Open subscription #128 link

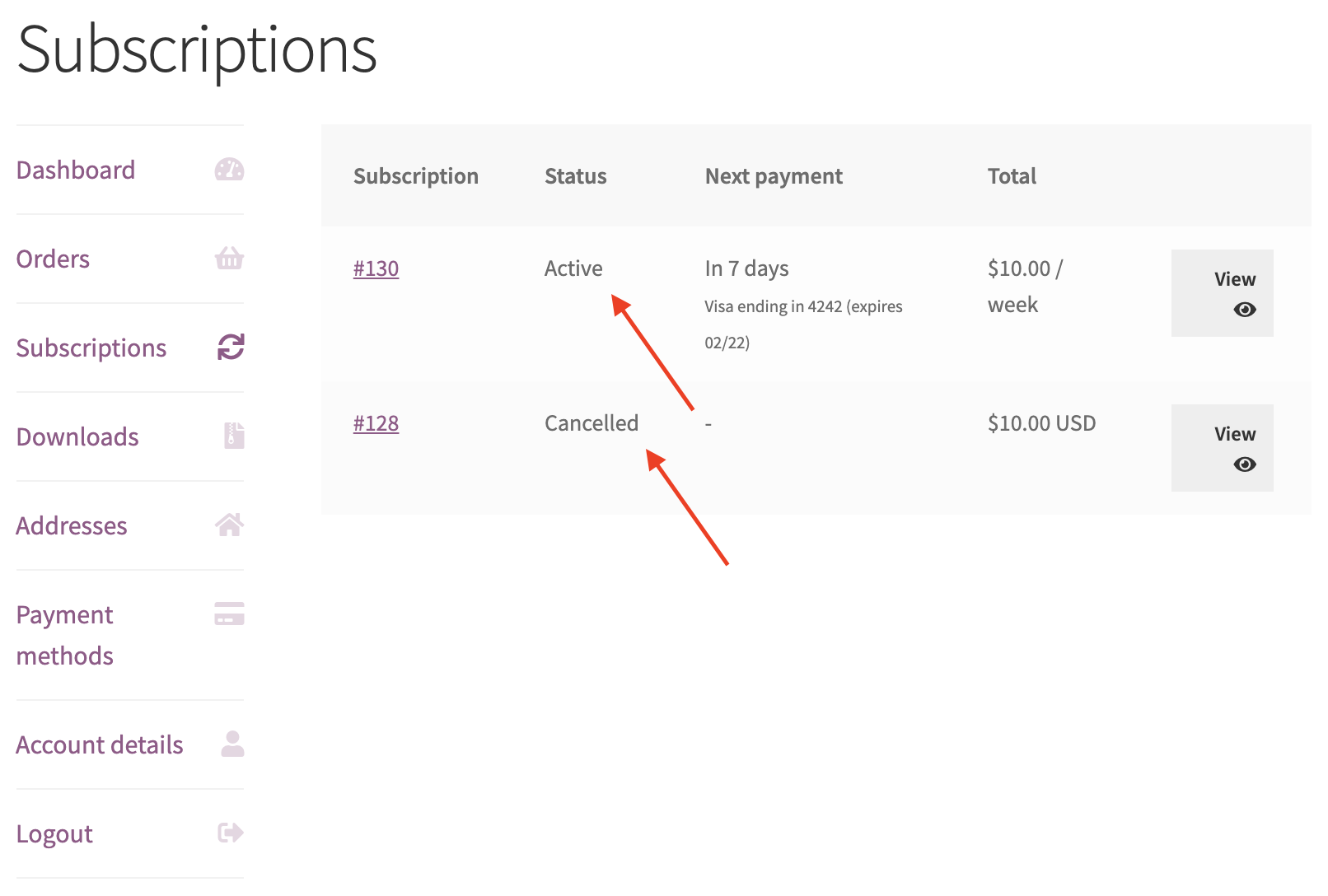point(376,424)
